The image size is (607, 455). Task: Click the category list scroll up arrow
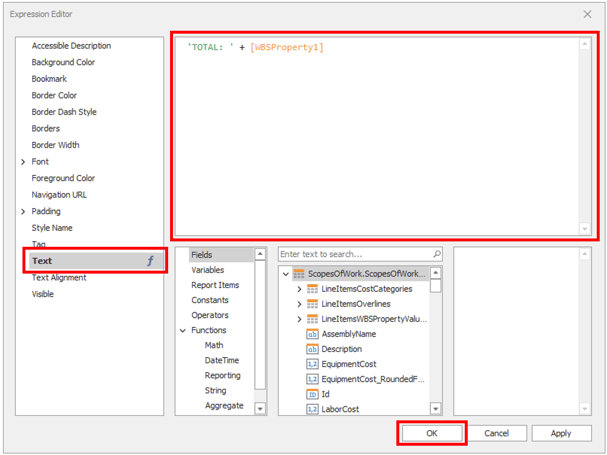coord(260,254)
